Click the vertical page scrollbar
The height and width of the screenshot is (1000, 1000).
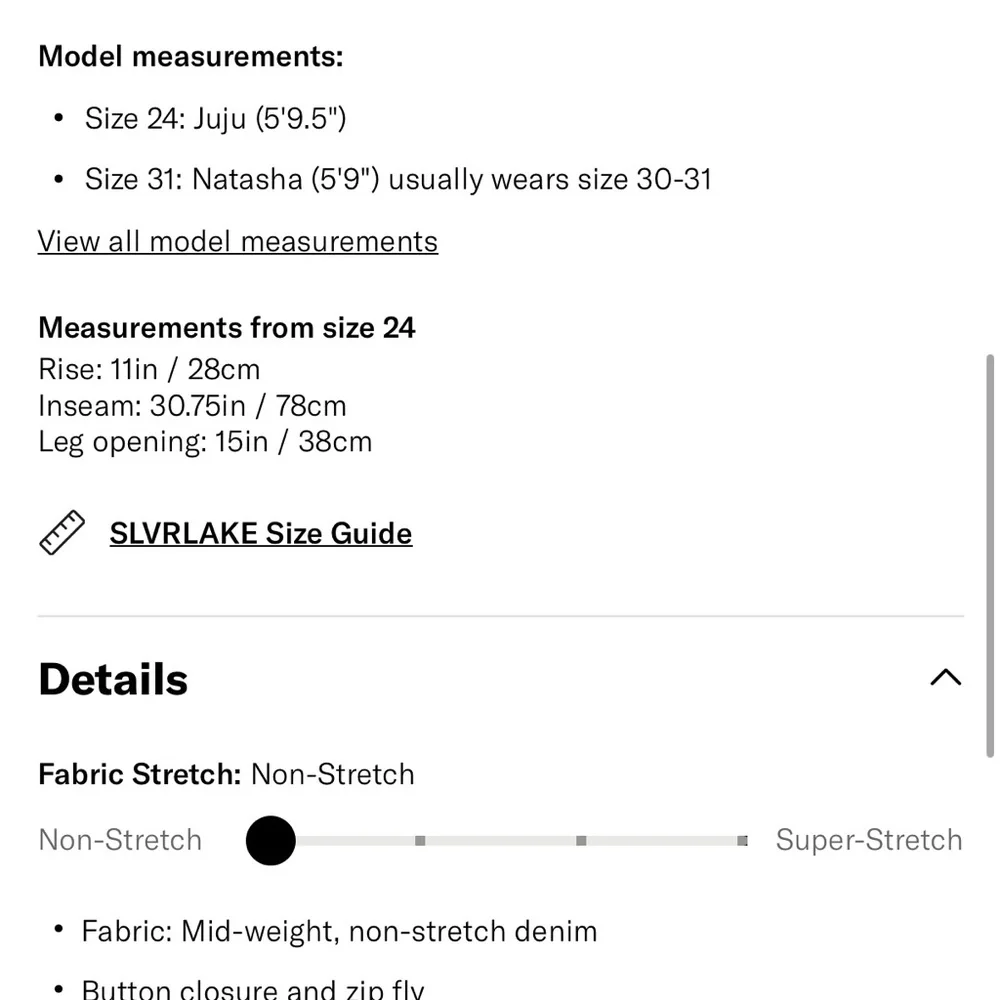pos(990,556)
